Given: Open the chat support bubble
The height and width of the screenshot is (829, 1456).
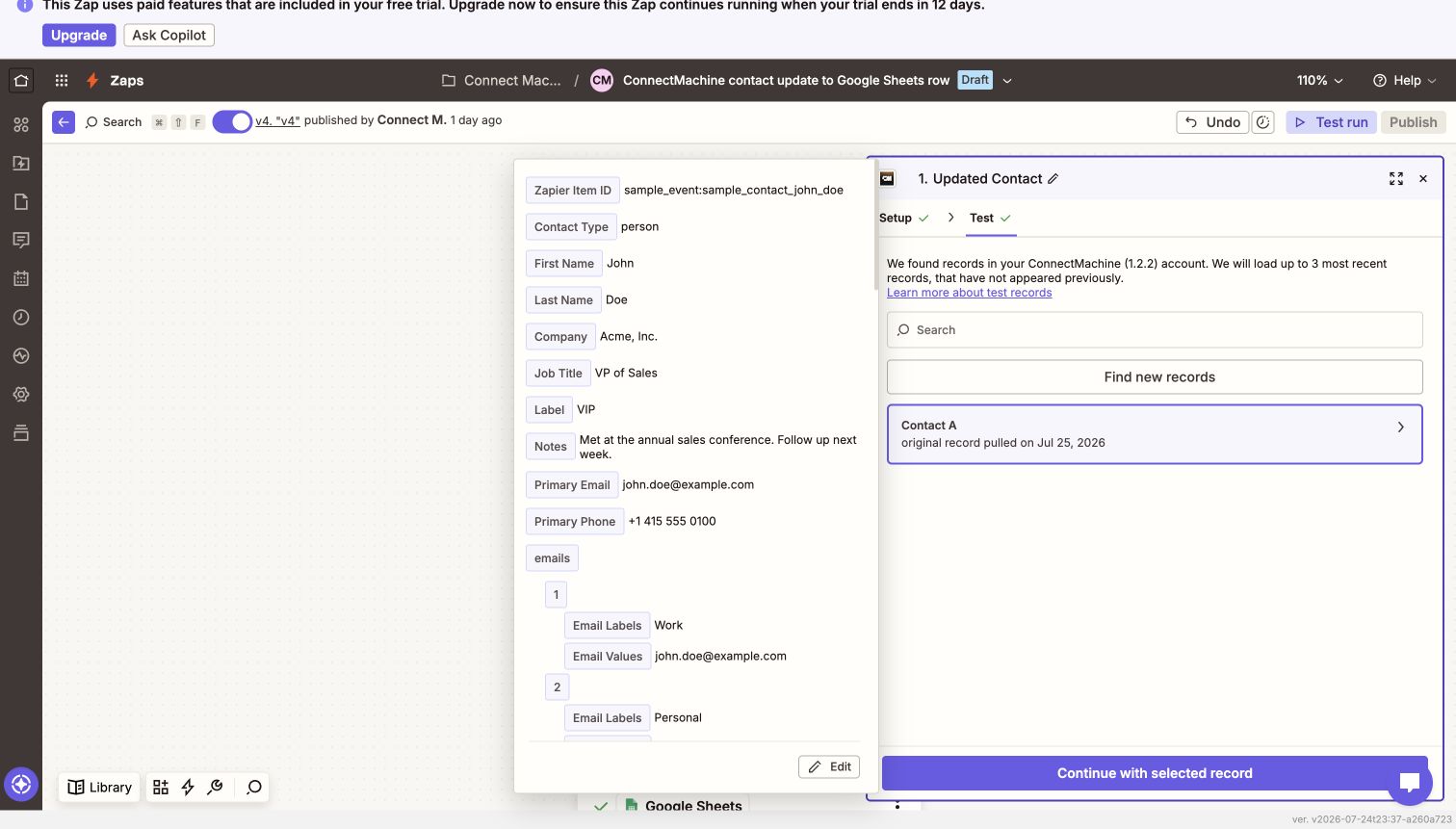Looking at the screenshot, I should click(1410, 782).
